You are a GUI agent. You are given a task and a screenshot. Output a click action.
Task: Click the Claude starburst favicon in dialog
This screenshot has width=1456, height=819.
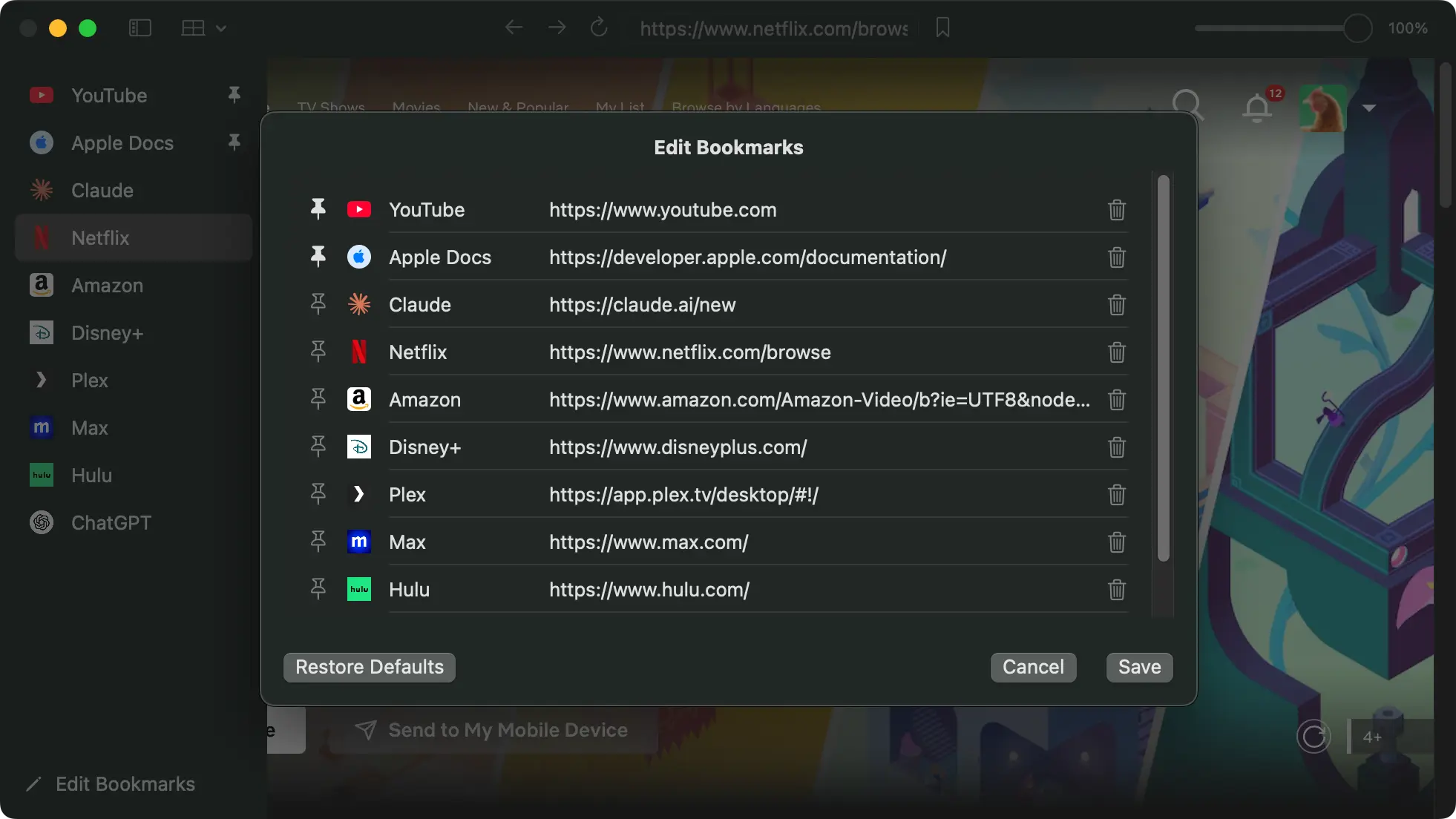point(359,305)
